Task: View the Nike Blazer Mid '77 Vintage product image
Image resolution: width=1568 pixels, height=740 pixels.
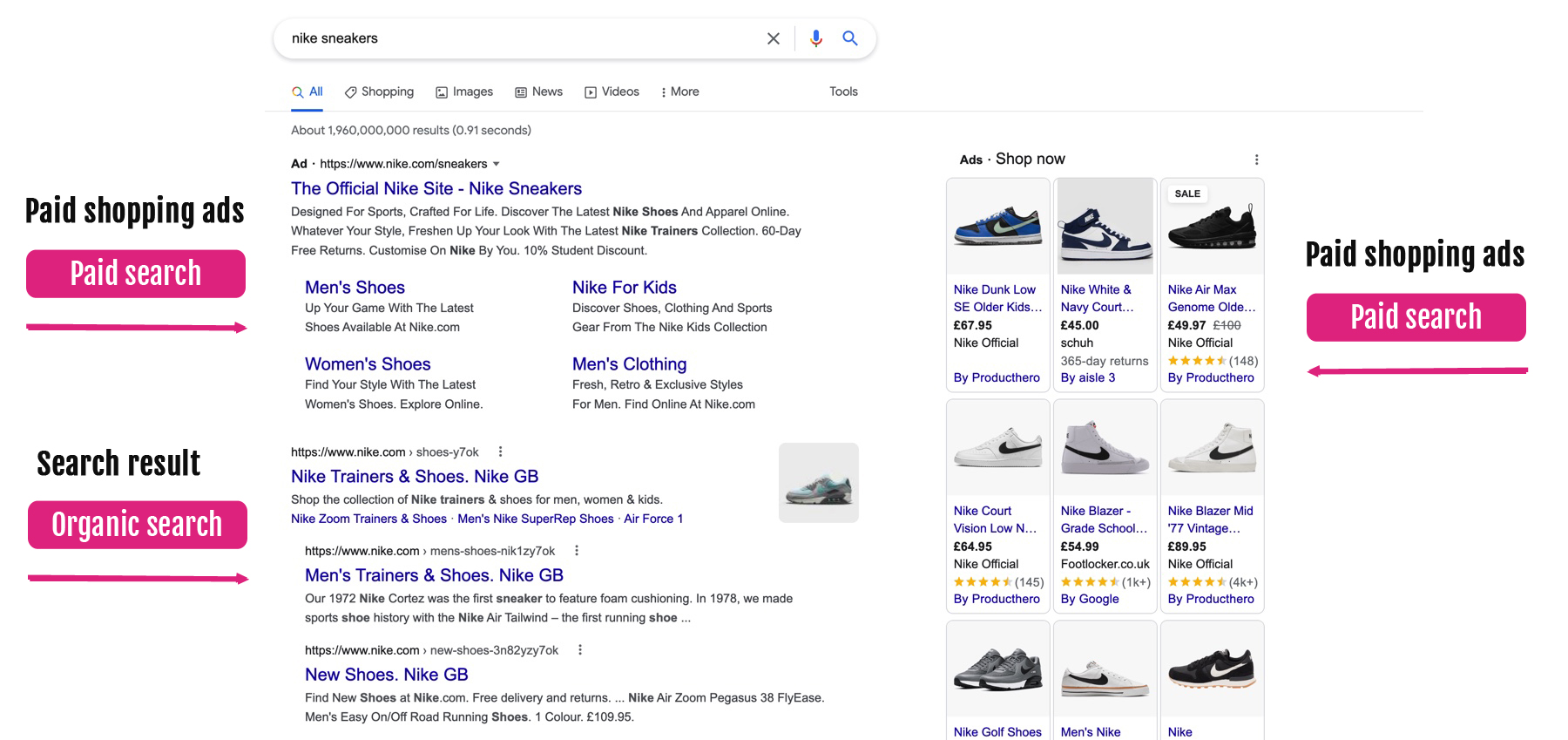Action: click(1213, 448)
